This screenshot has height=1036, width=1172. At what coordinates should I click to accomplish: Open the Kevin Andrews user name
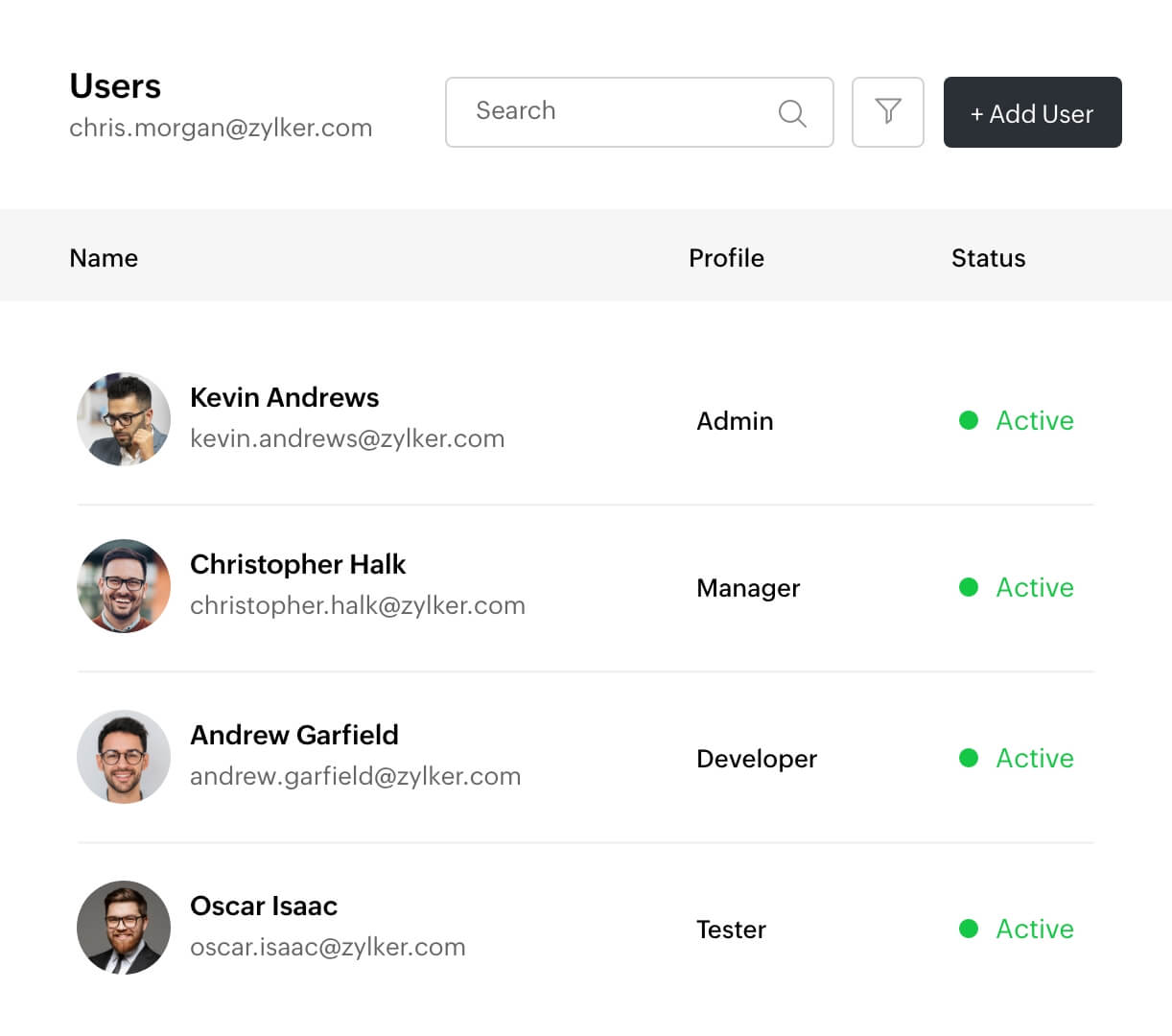coord(284,397)
